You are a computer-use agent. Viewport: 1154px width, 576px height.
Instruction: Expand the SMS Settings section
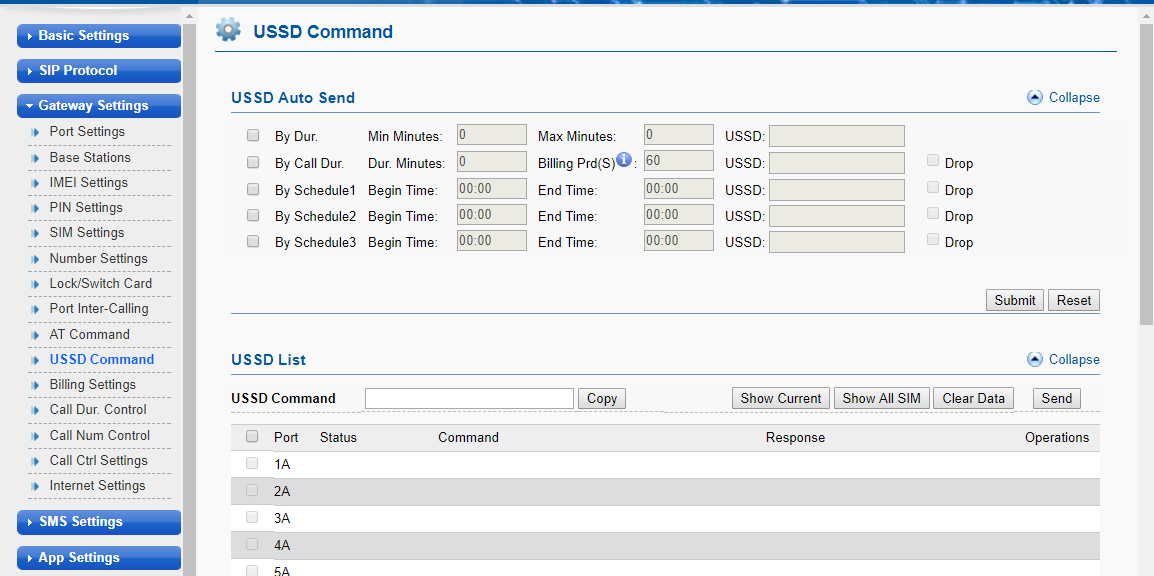tap(98, 521)
